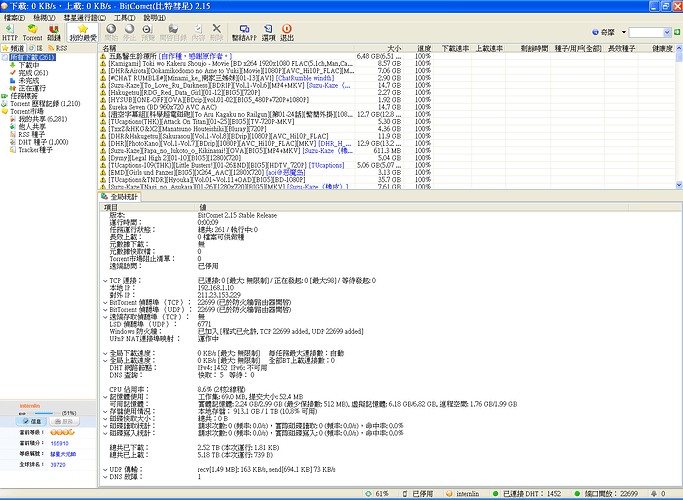
Task: Open the Torrent toolbar icon
Action: pyautogui.click(x=32, y=33)
